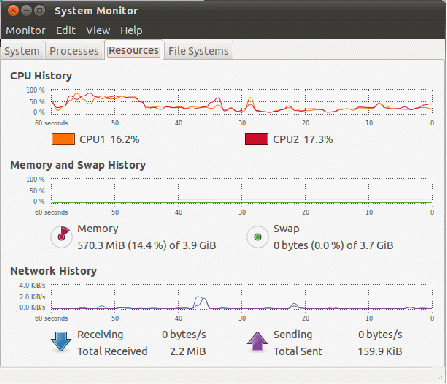Select the Resources tab

[134, 50]
